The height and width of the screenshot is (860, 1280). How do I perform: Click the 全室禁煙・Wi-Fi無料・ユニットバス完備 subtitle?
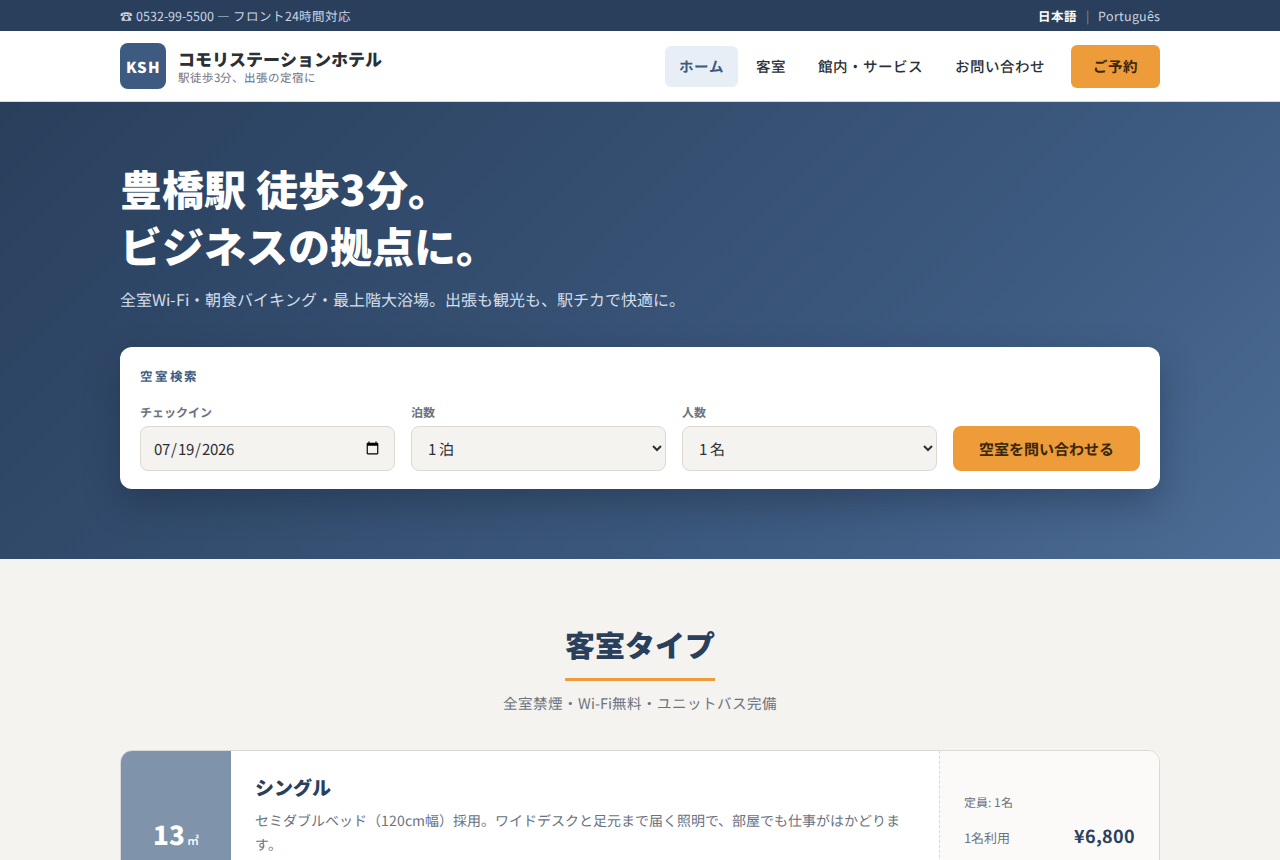tap(640, 703)
